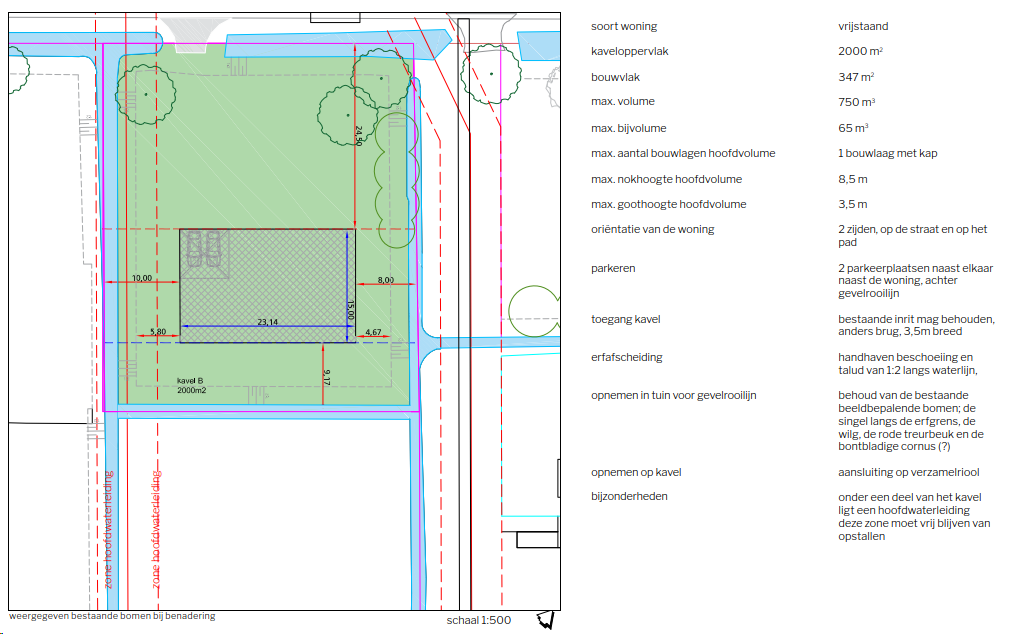Image resolution: width=1011 pixels, height=634 pixels.
Task: Click the 'max. bijvolume' label
Action: 628,128
